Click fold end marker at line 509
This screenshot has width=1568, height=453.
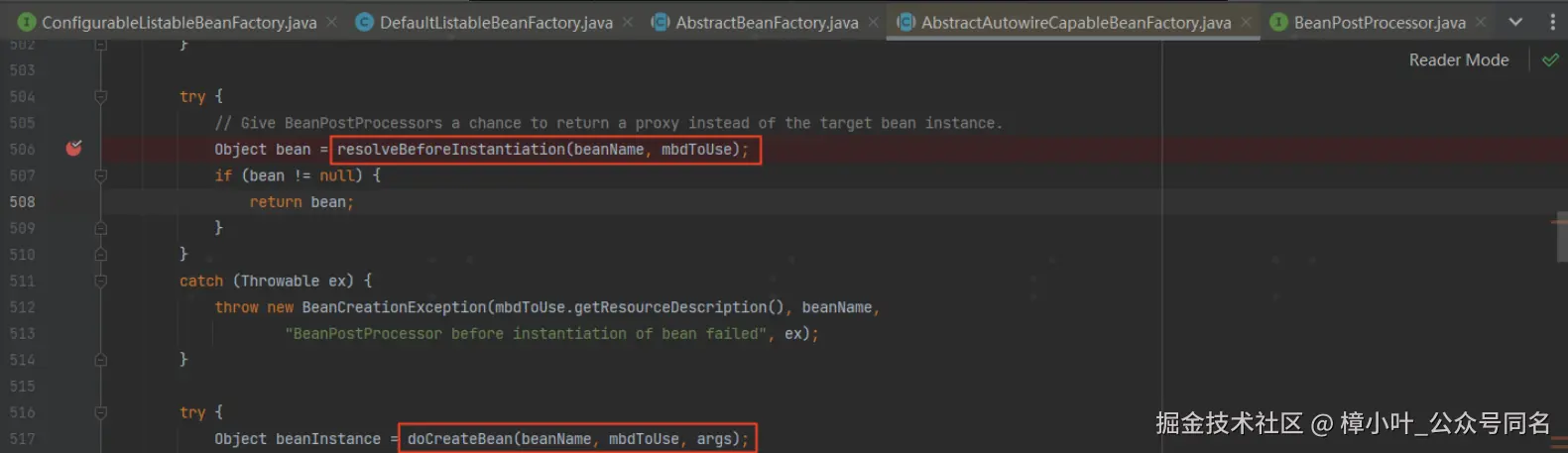(x=100, y=228)
